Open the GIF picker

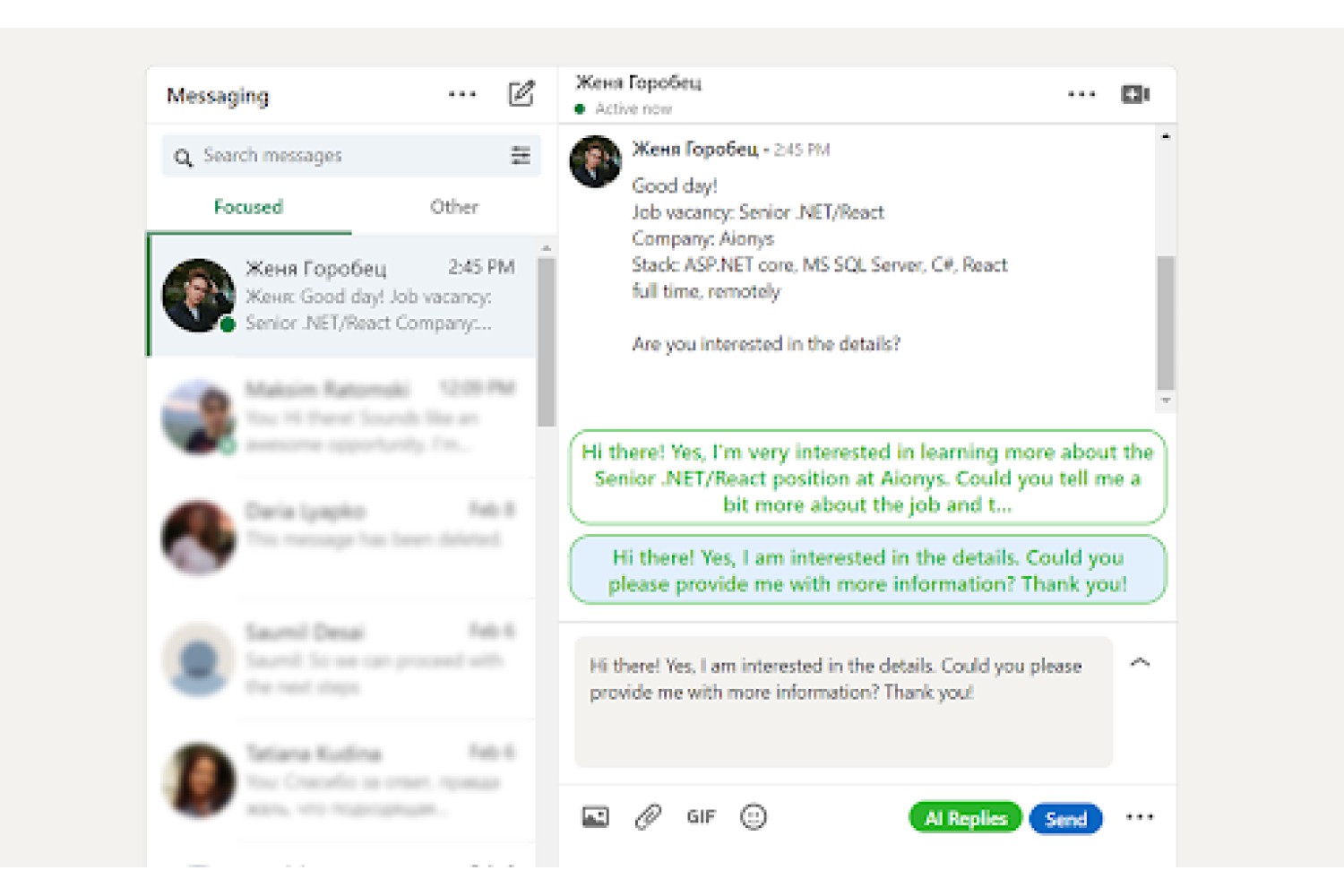701,817
